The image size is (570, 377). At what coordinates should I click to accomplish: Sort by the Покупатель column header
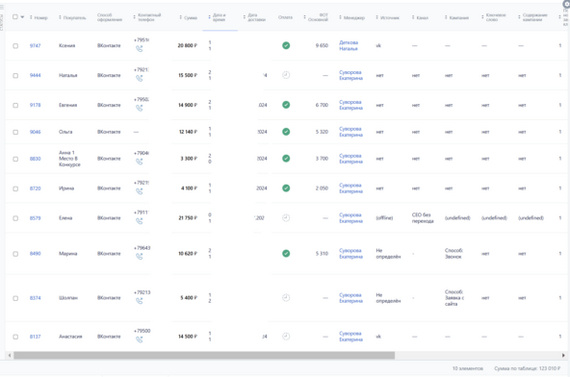pyautogui.click(x=75, y=17)
